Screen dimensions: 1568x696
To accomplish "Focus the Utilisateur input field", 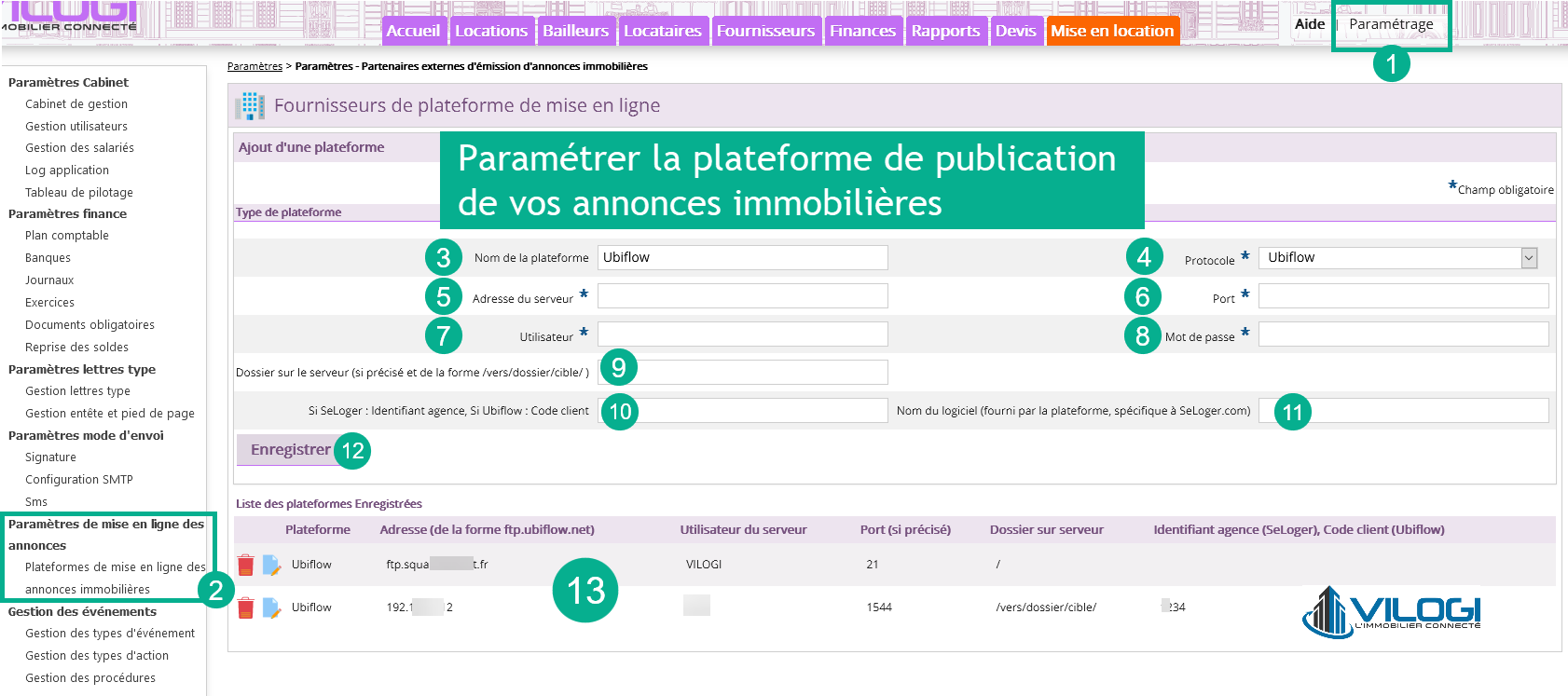I will [742, 334].
